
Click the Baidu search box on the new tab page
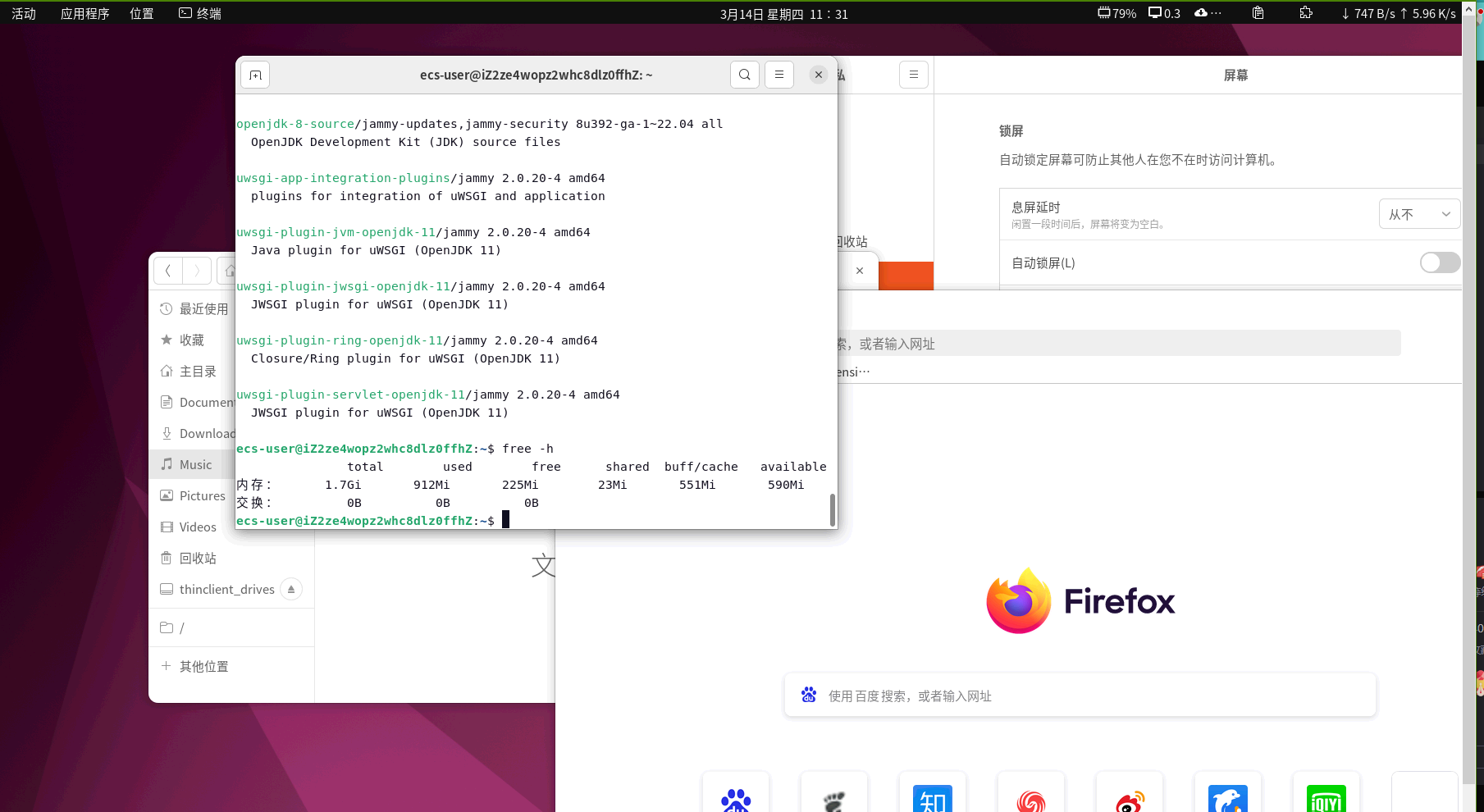pos(1080,695)
